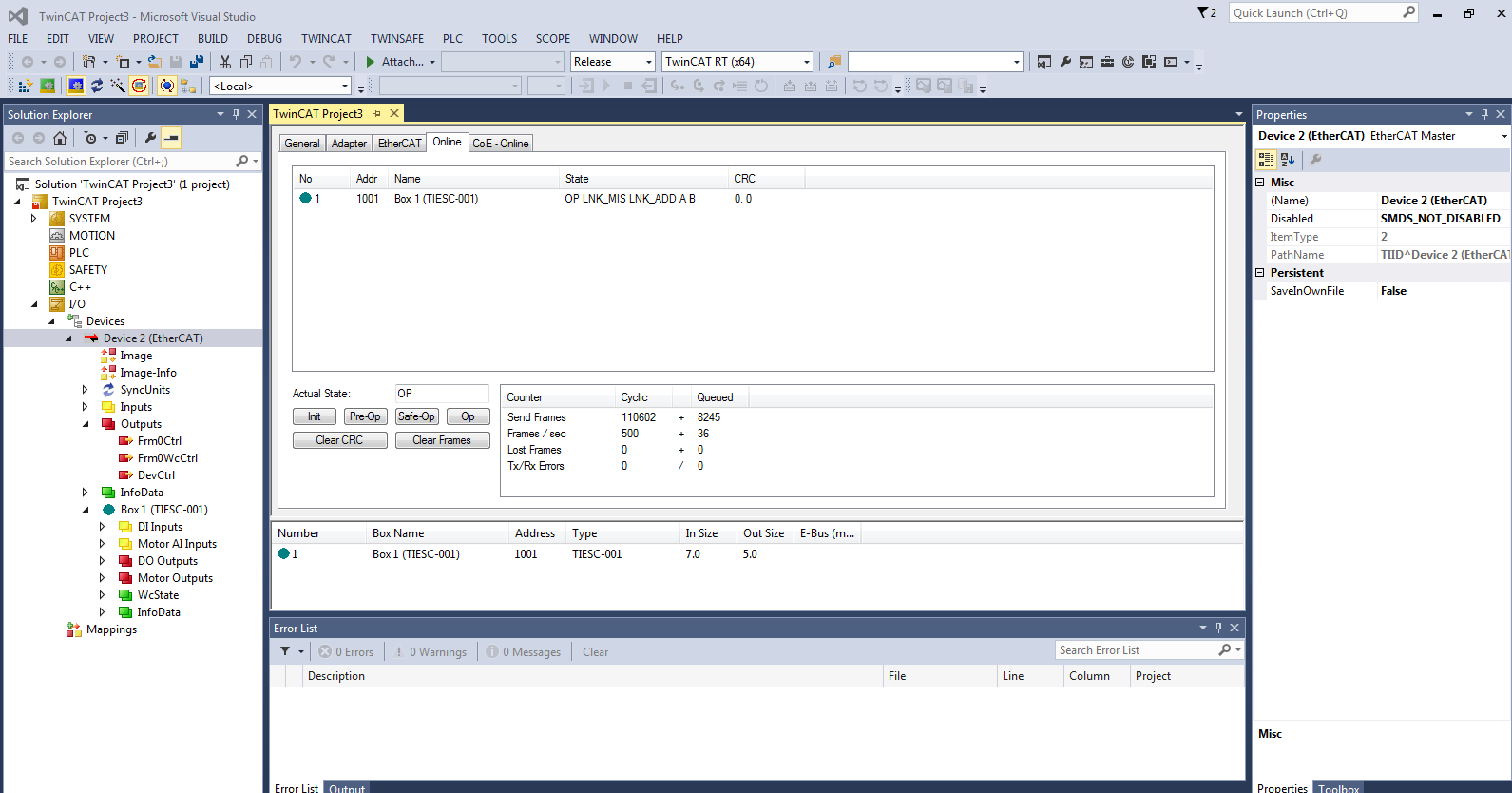This screenshot has height=793, width=1512.
Task: Click the Scan devices wand icon
Action: (118, 86)
